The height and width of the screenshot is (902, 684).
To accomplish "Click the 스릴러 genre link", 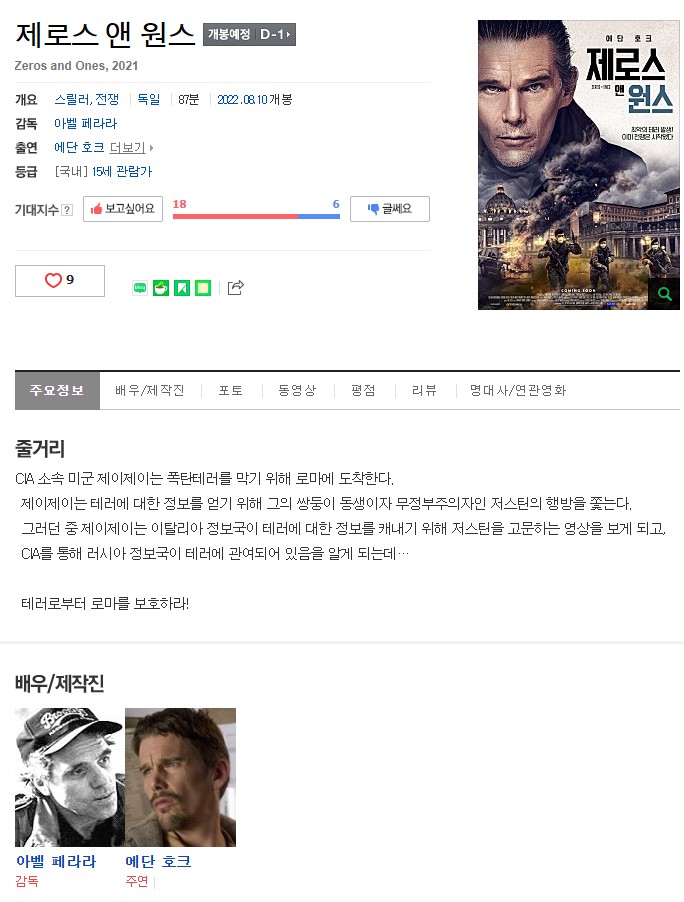I will [70, 100].
